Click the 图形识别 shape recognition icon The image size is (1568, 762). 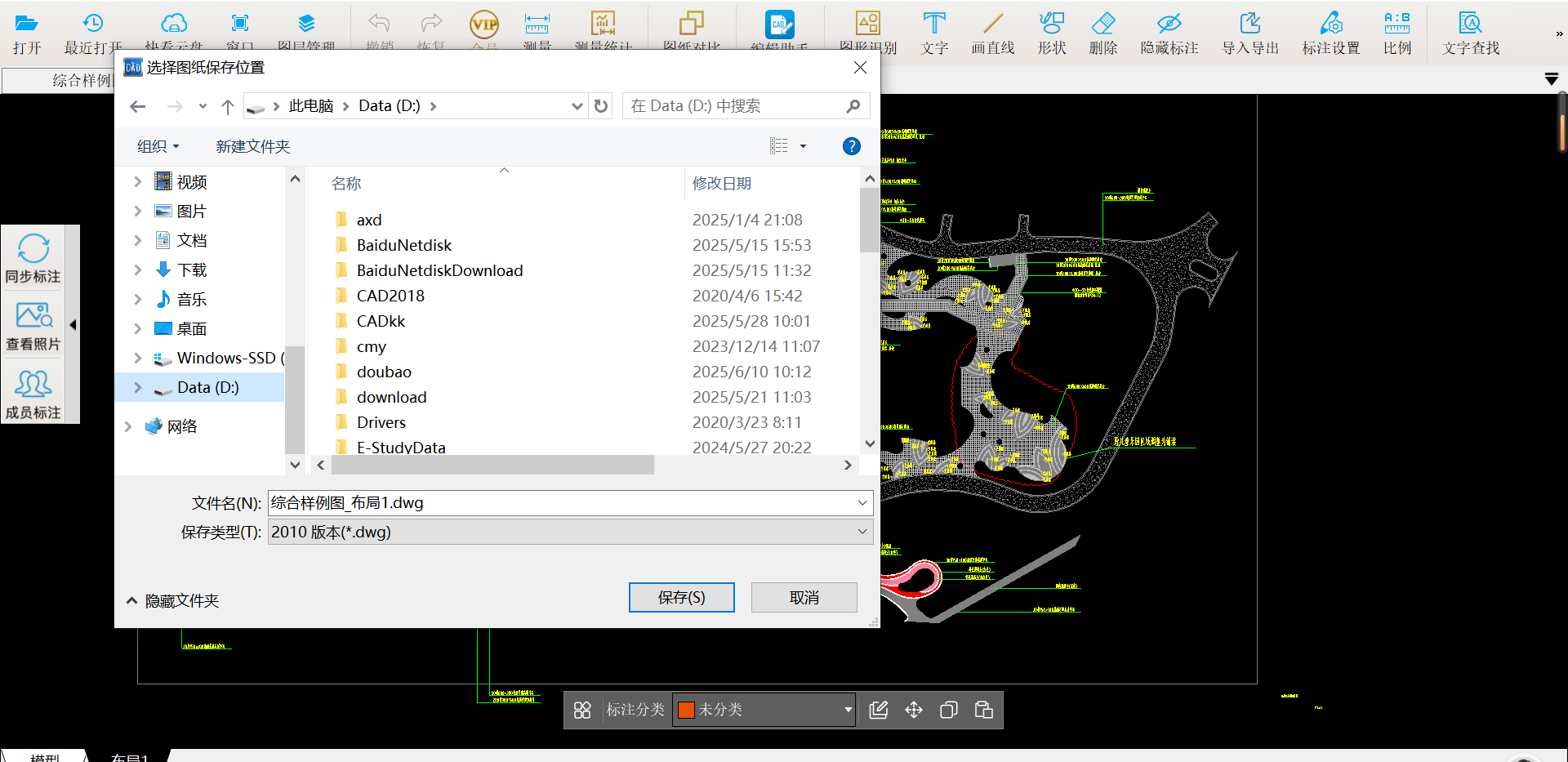pos(867,25)
